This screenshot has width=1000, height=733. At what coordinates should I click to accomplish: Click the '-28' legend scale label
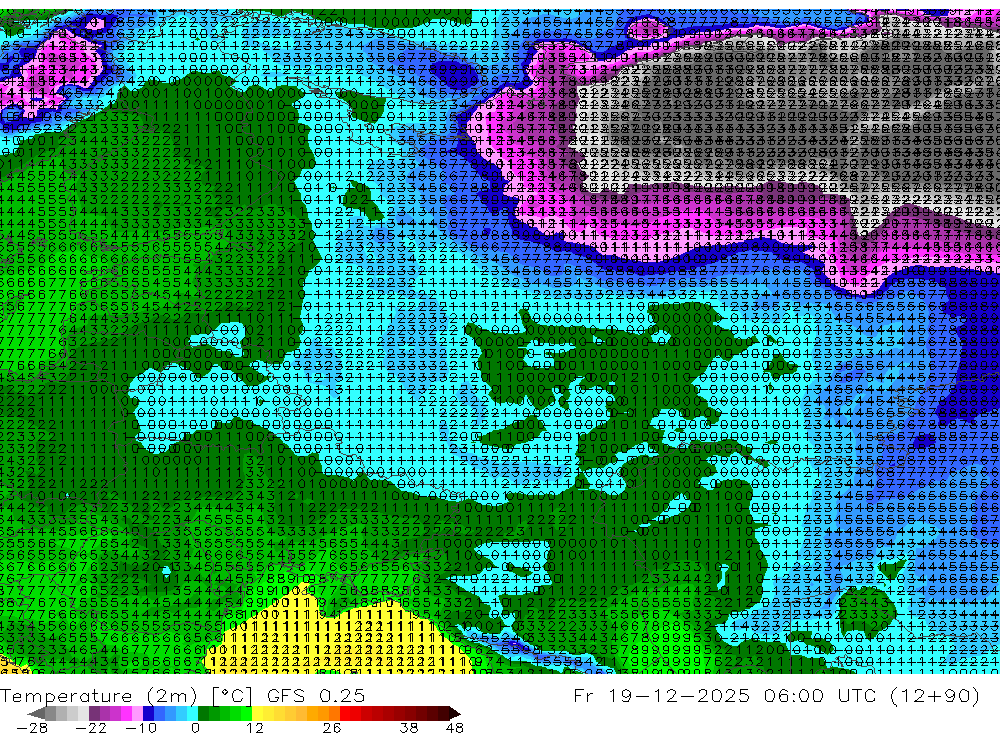32,728
